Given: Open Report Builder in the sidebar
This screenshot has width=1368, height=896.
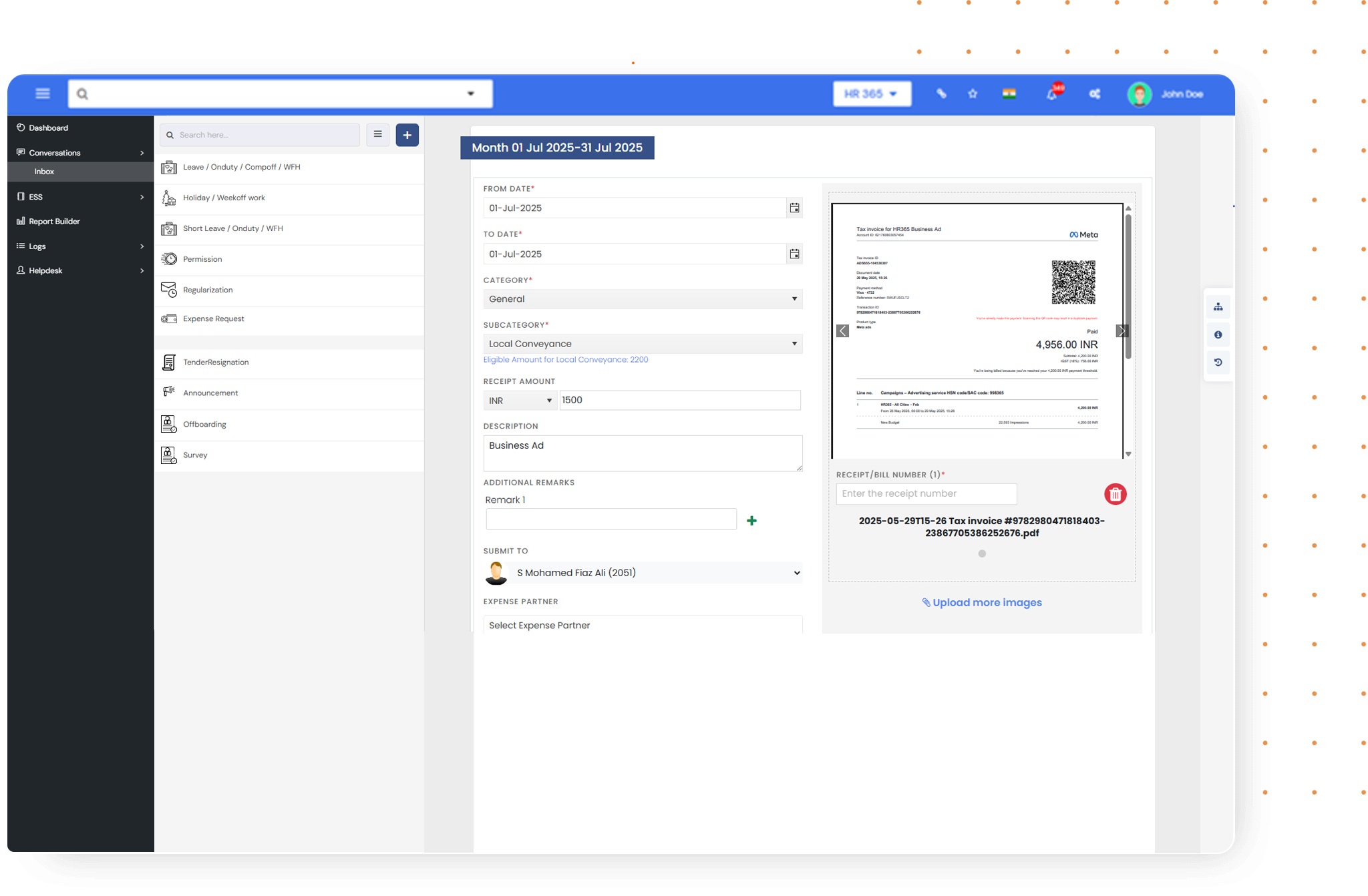Looking at the screenshot, I should pos(54,221).
